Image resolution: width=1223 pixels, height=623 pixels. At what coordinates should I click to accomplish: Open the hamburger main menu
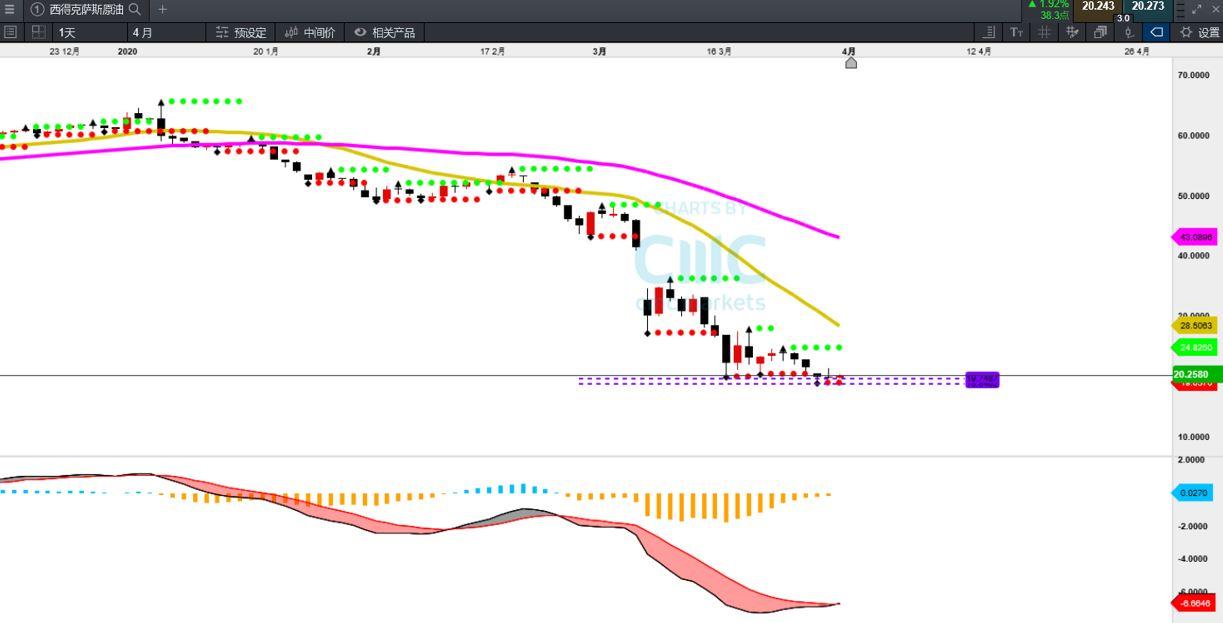coord(10,9)
